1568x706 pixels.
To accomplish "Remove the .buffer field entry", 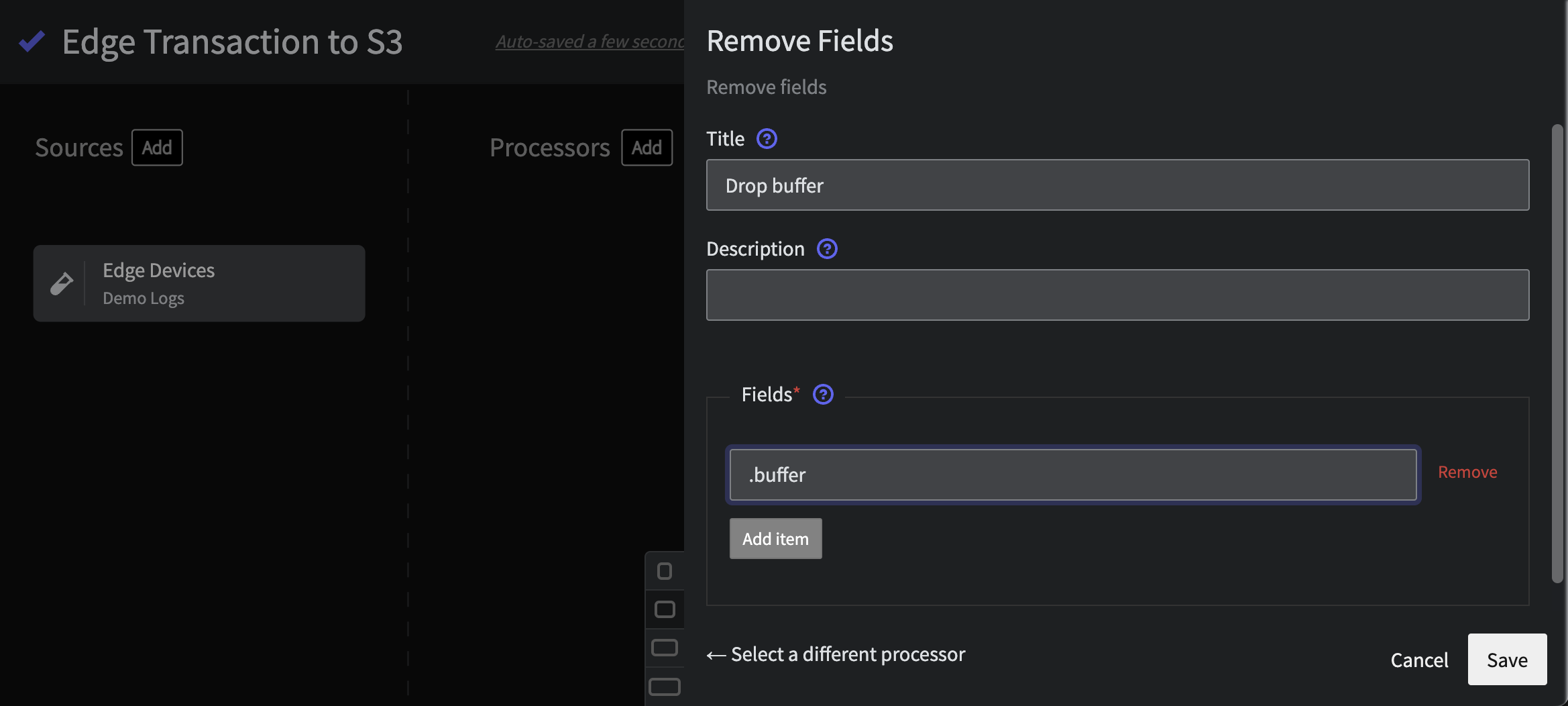I will pos(1467,472).
